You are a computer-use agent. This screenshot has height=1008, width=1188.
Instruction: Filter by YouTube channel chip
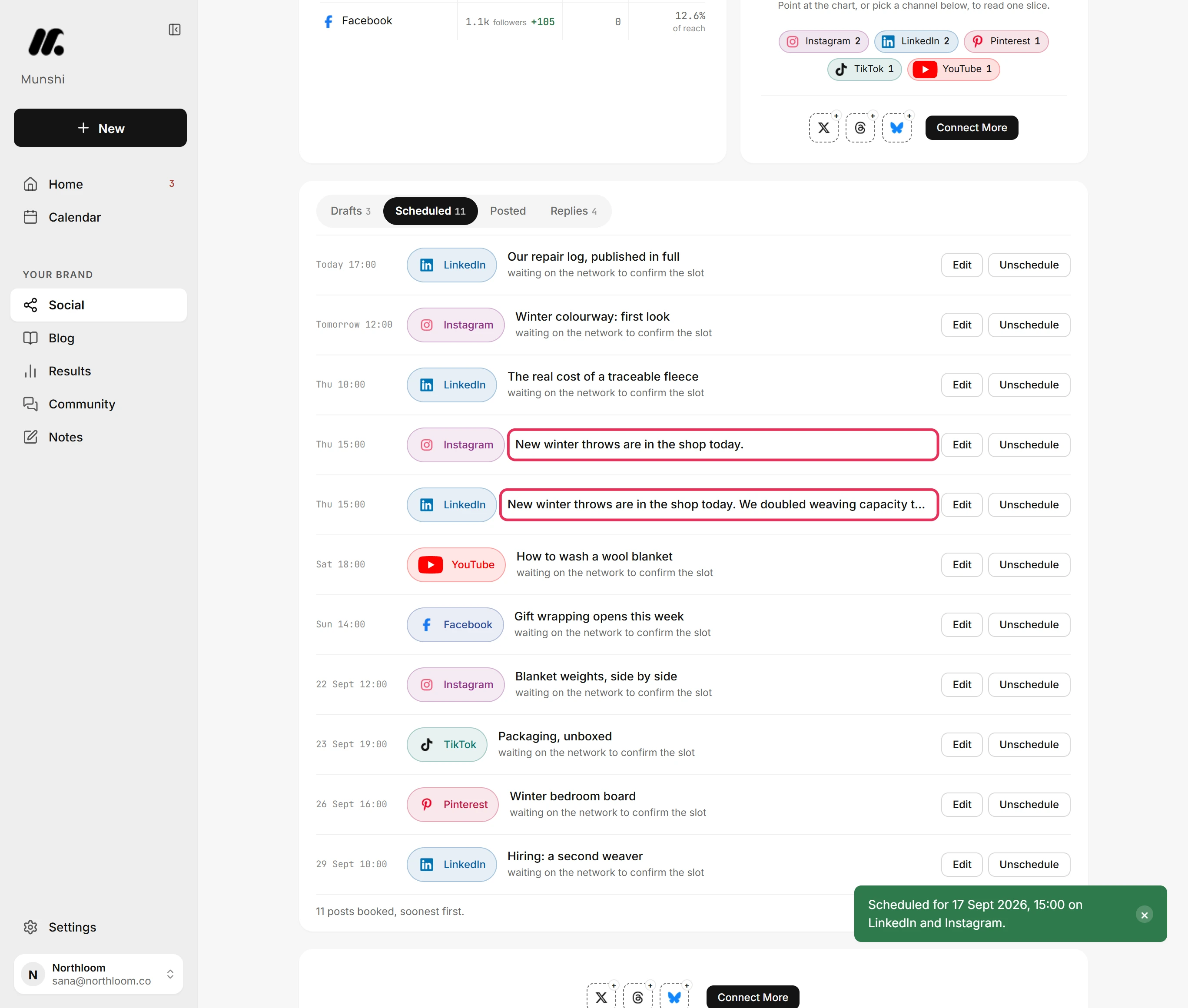tap(953, 69)
